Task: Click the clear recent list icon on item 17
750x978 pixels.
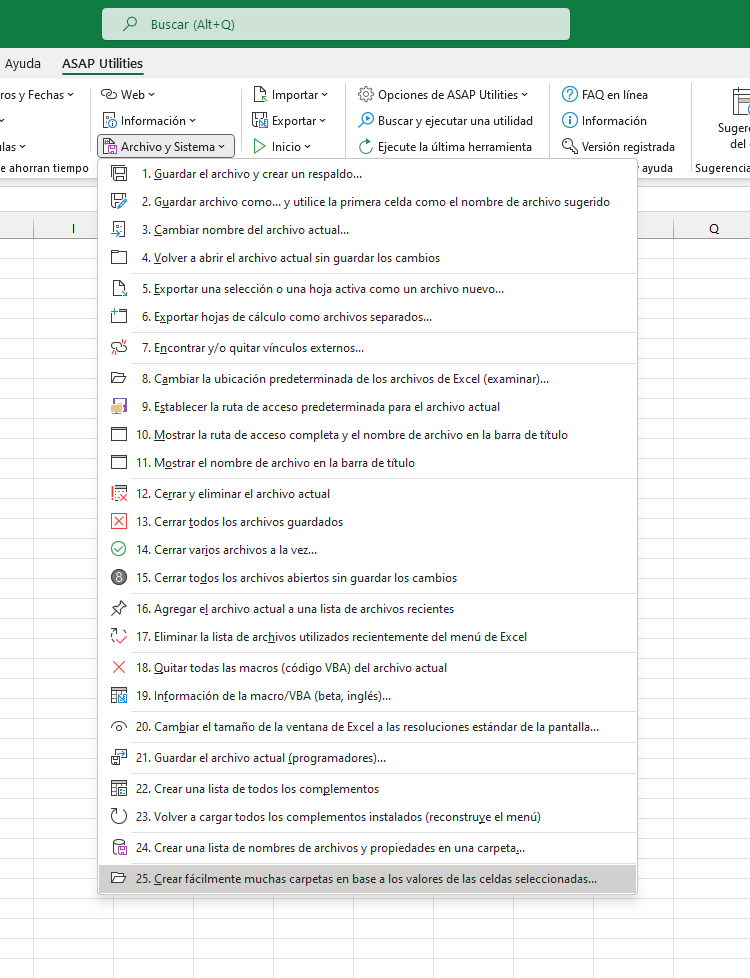Action: (x=119, y=637)
